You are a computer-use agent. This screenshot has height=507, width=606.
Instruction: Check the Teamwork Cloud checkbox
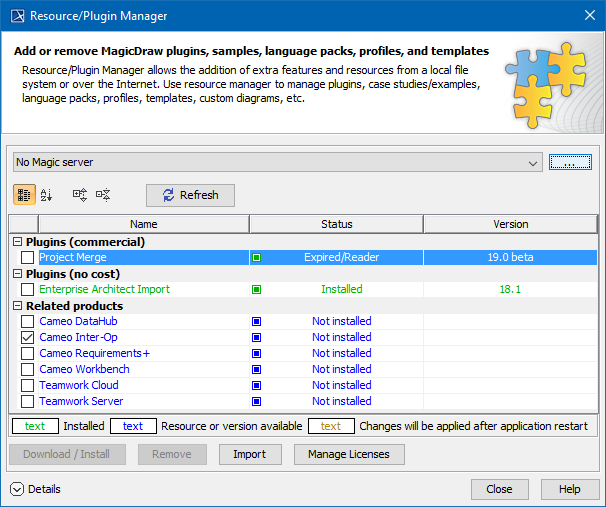(27, 386)
